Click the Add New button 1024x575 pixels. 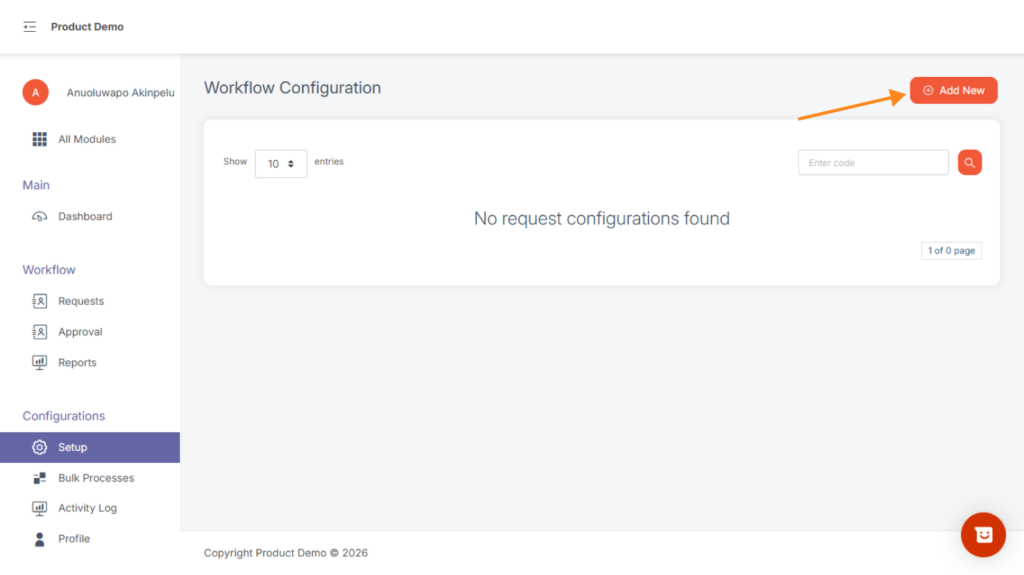pos(953,90)
